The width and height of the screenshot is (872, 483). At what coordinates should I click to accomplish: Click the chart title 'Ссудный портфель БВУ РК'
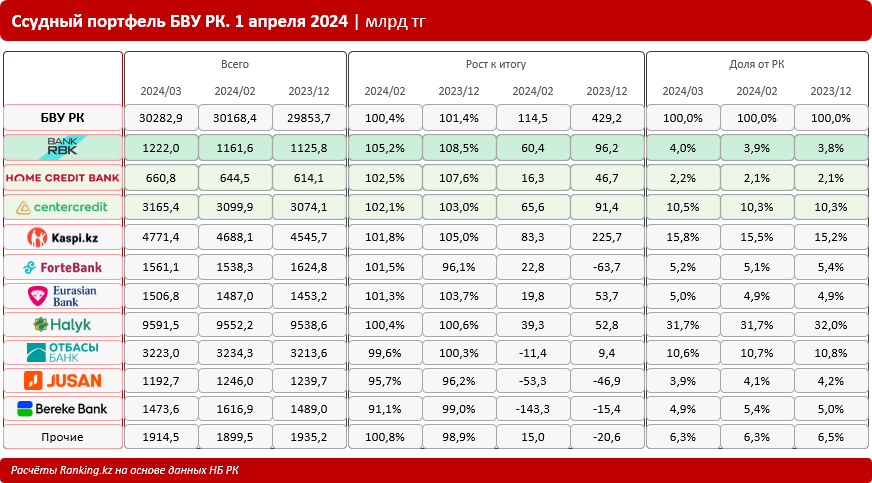pos(180,21)
